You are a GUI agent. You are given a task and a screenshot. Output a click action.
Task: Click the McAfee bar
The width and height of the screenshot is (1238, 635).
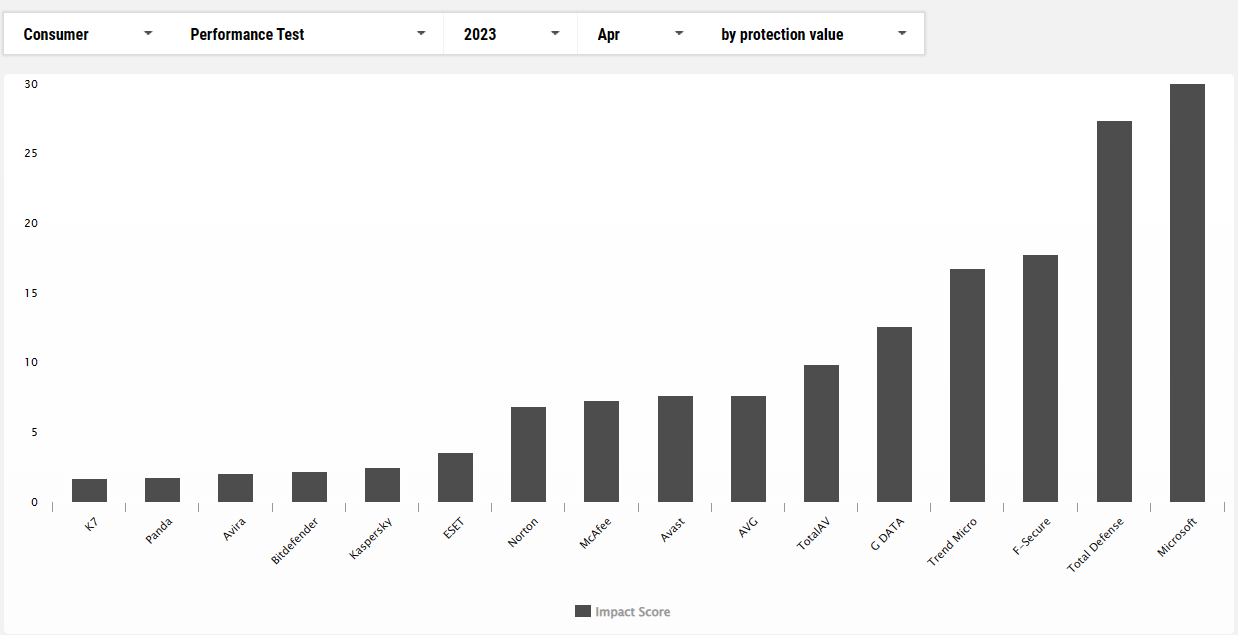(x=601, y=451)
